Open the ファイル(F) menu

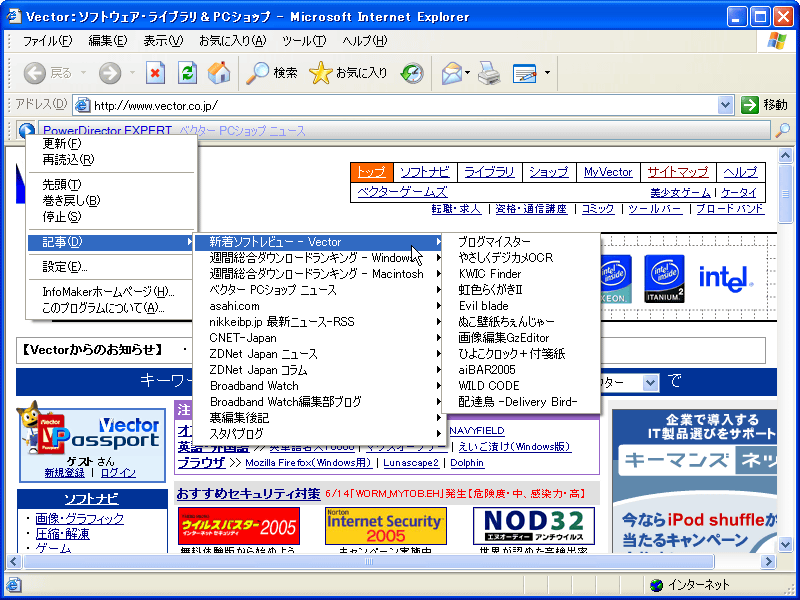point(47,41)
